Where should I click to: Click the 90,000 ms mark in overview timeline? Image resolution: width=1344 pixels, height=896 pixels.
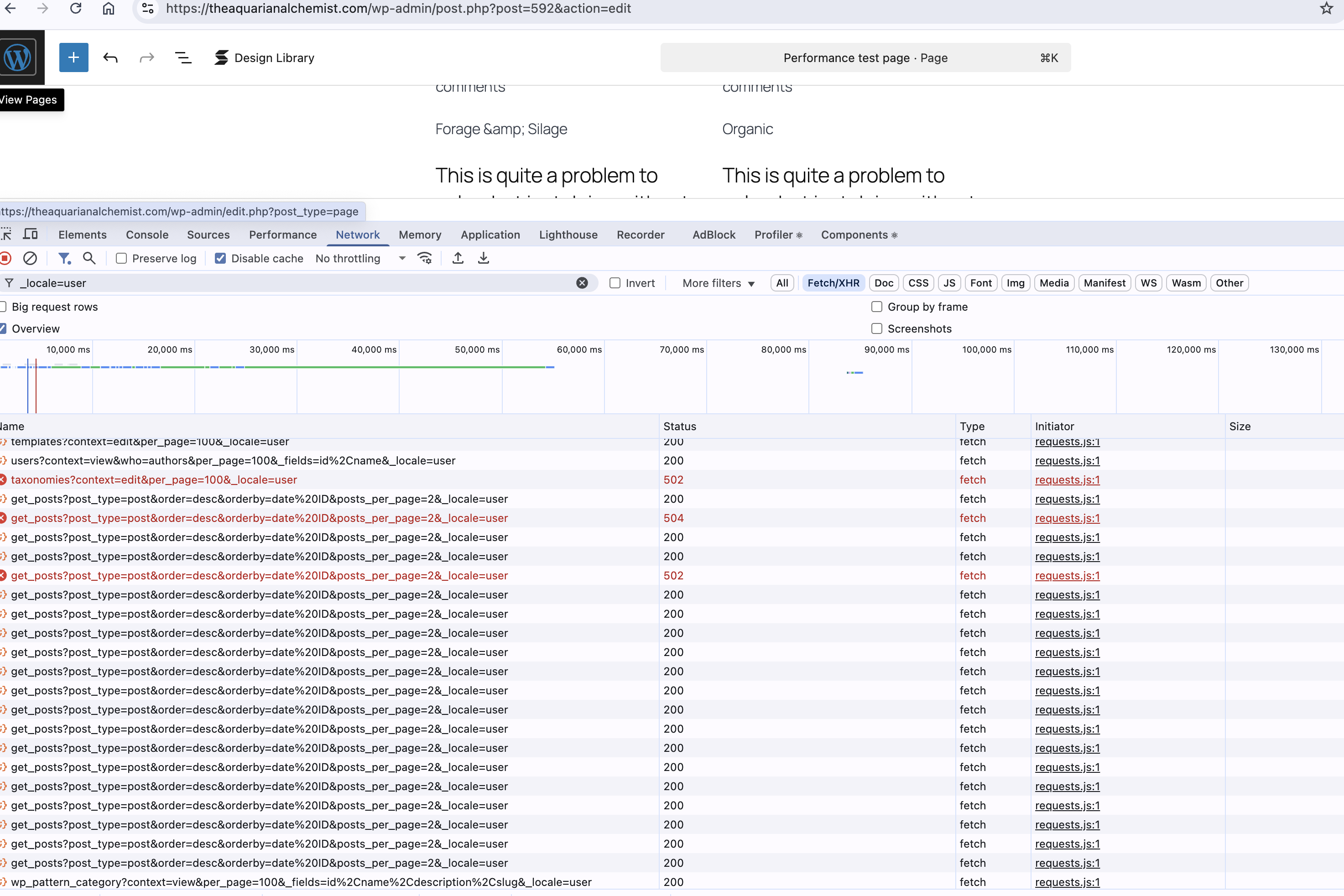coord(886,350)
